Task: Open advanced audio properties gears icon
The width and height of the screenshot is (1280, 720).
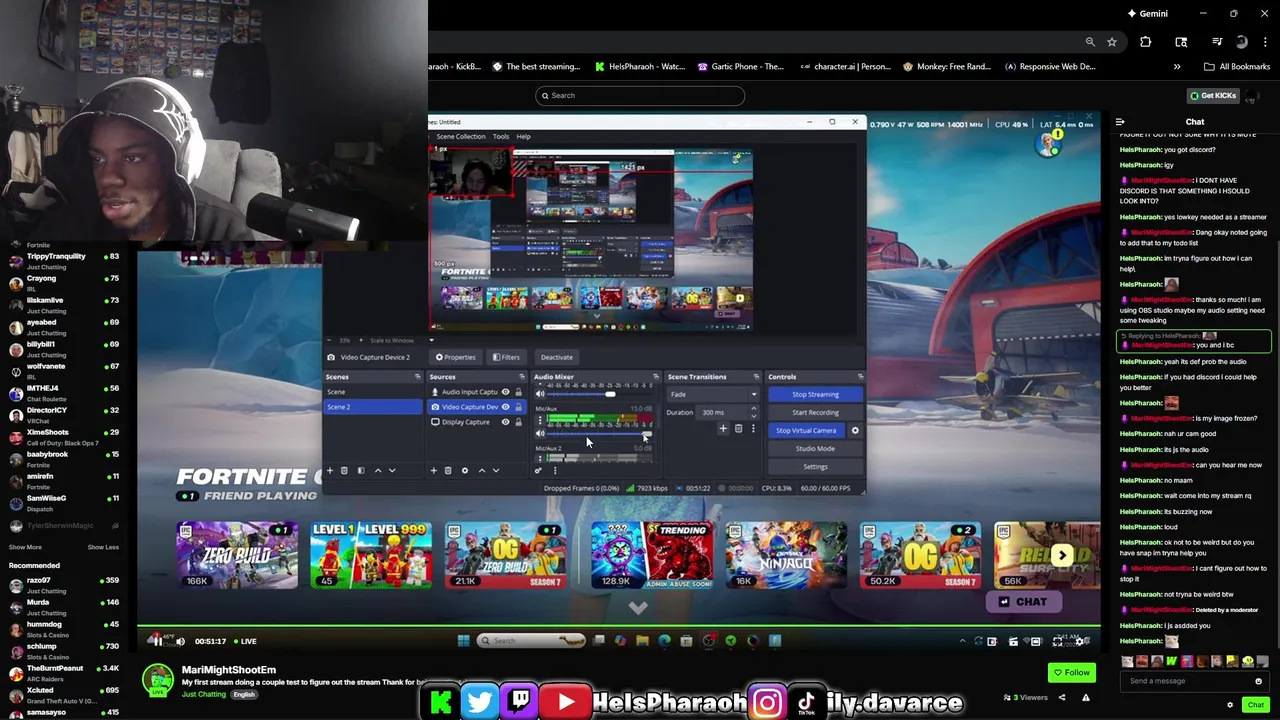Action: point(538,470)
